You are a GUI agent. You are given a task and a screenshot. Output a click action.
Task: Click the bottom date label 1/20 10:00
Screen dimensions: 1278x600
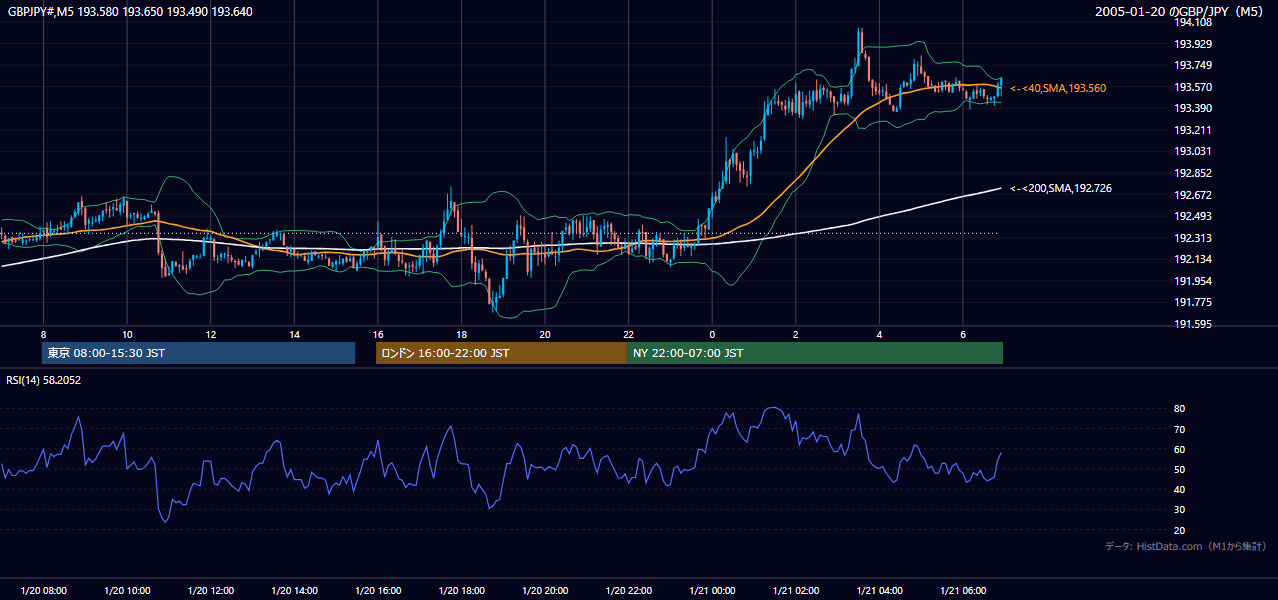[x=127, y=591]
